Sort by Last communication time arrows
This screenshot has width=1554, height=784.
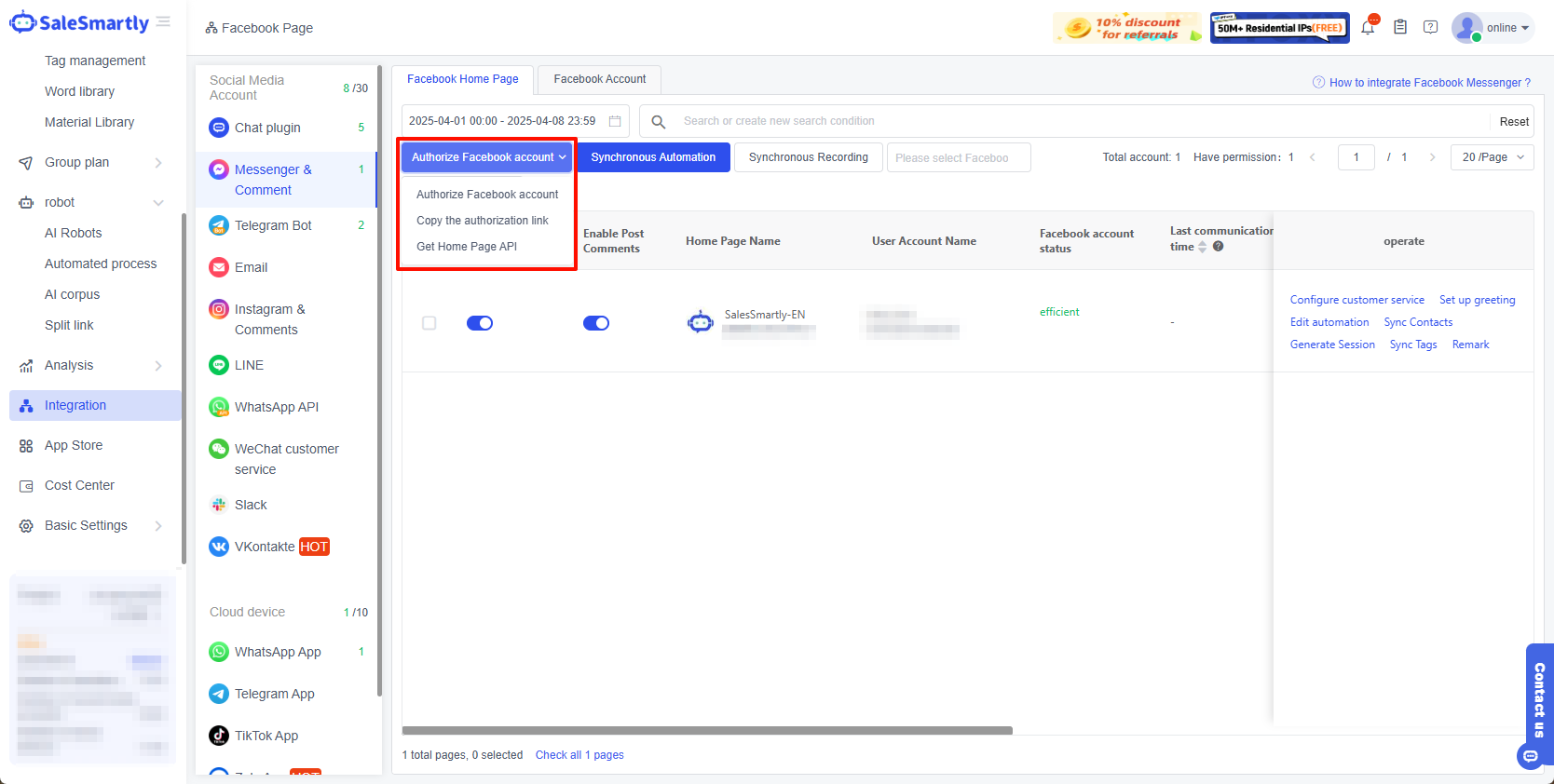pos(1202,247)
